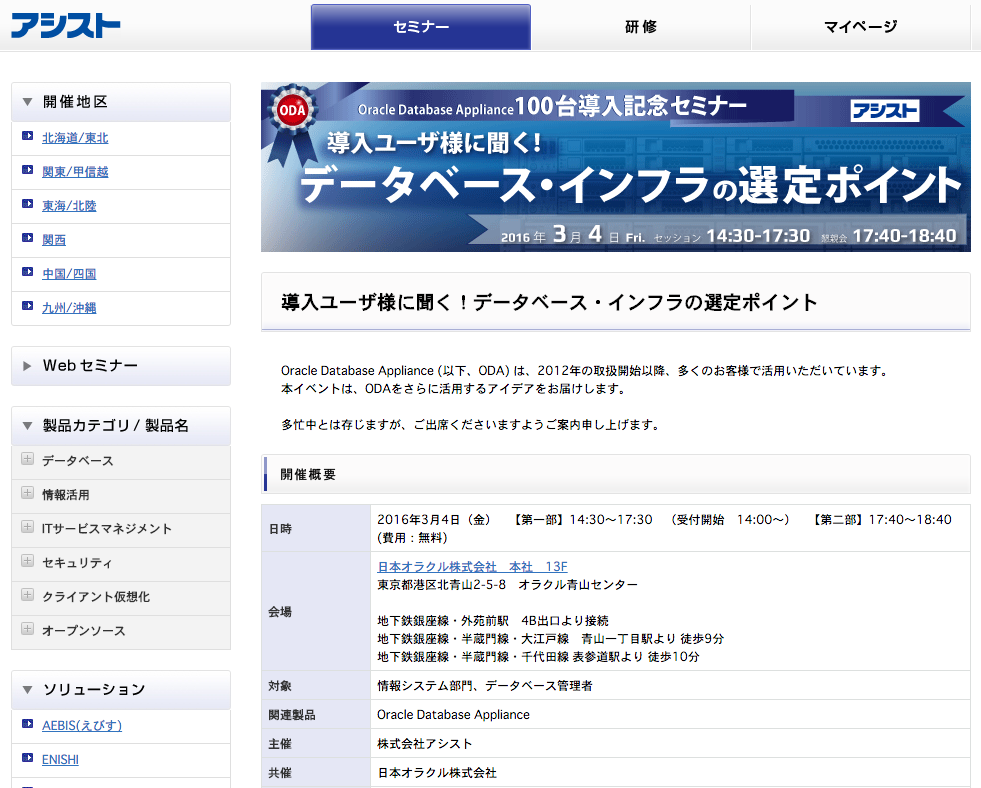Viewport: 981px width, 788px height.
Task: Expand the Web セミナー section triangle
Action: 27,366
